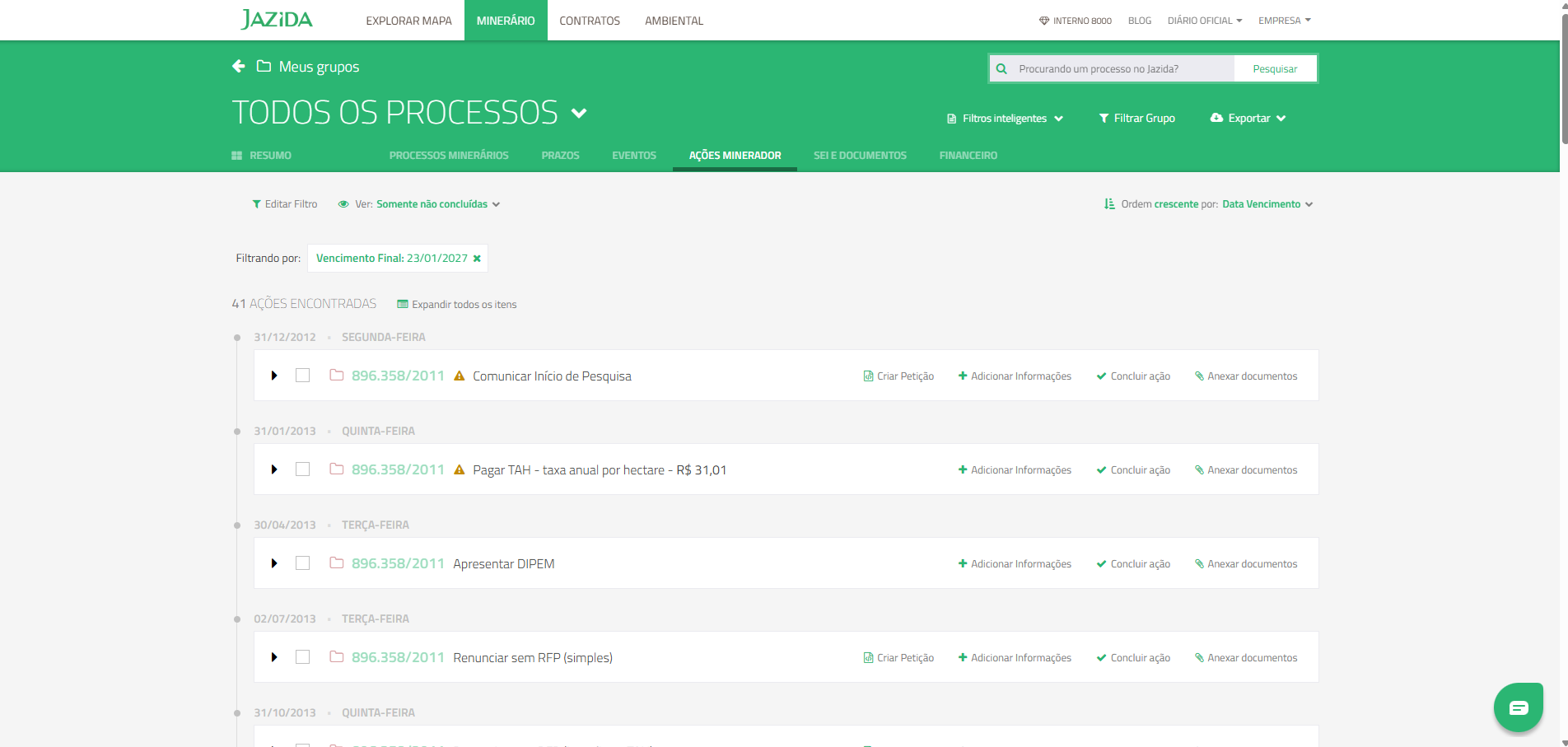This screenshot has height=747, width=1568.
Task: Click the magnifier icon in search box
Action: 1001,69
